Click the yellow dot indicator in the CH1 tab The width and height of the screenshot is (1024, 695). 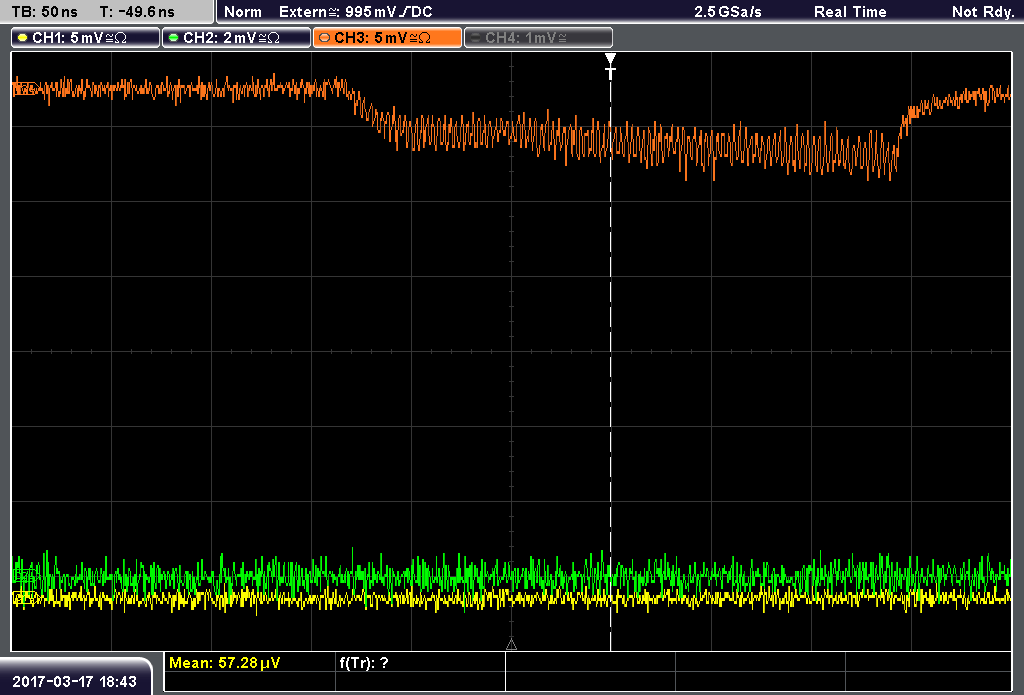click(x=23, y=38)
